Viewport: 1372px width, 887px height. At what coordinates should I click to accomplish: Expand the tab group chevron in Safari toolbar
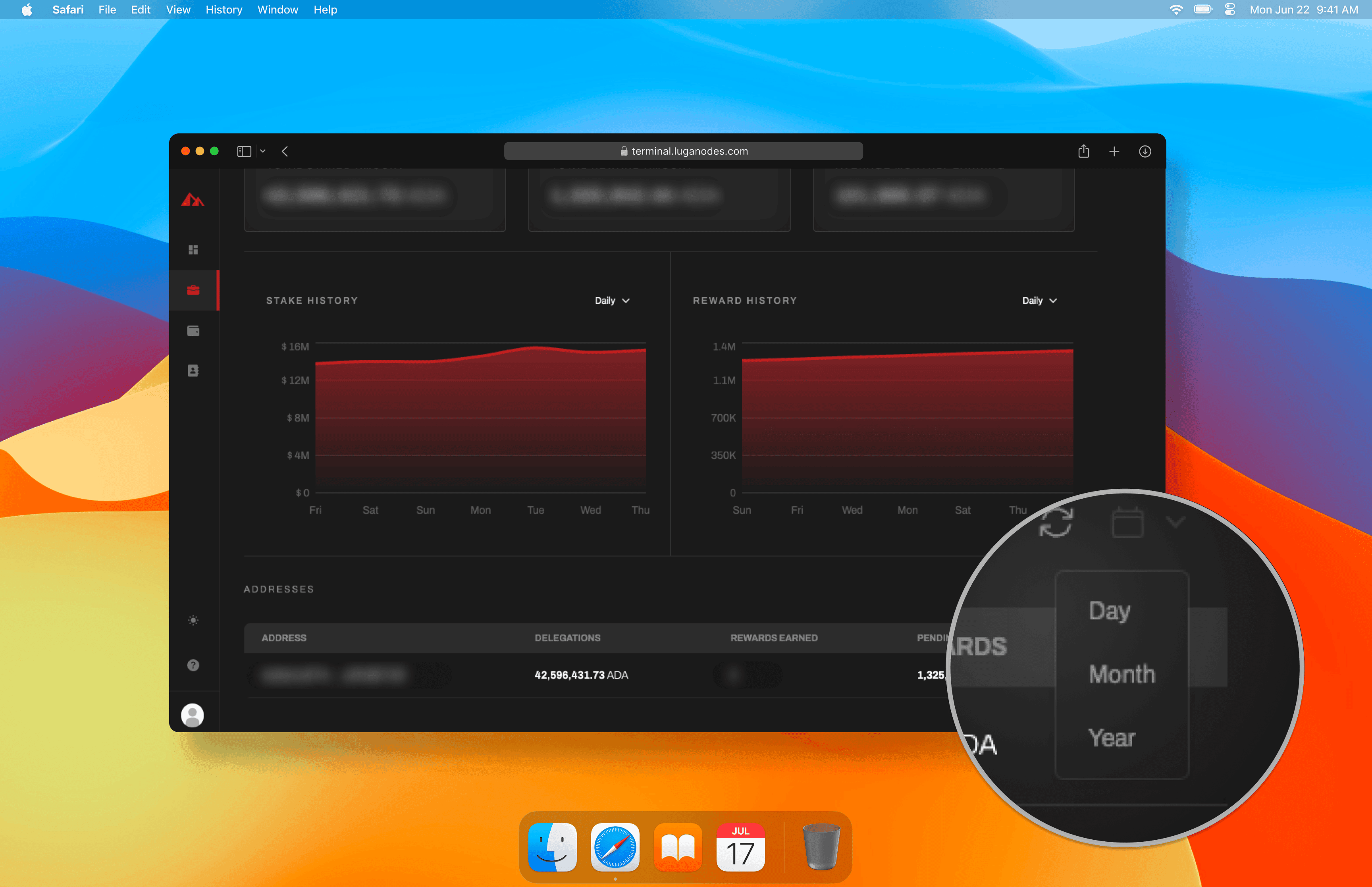[262, 151]
